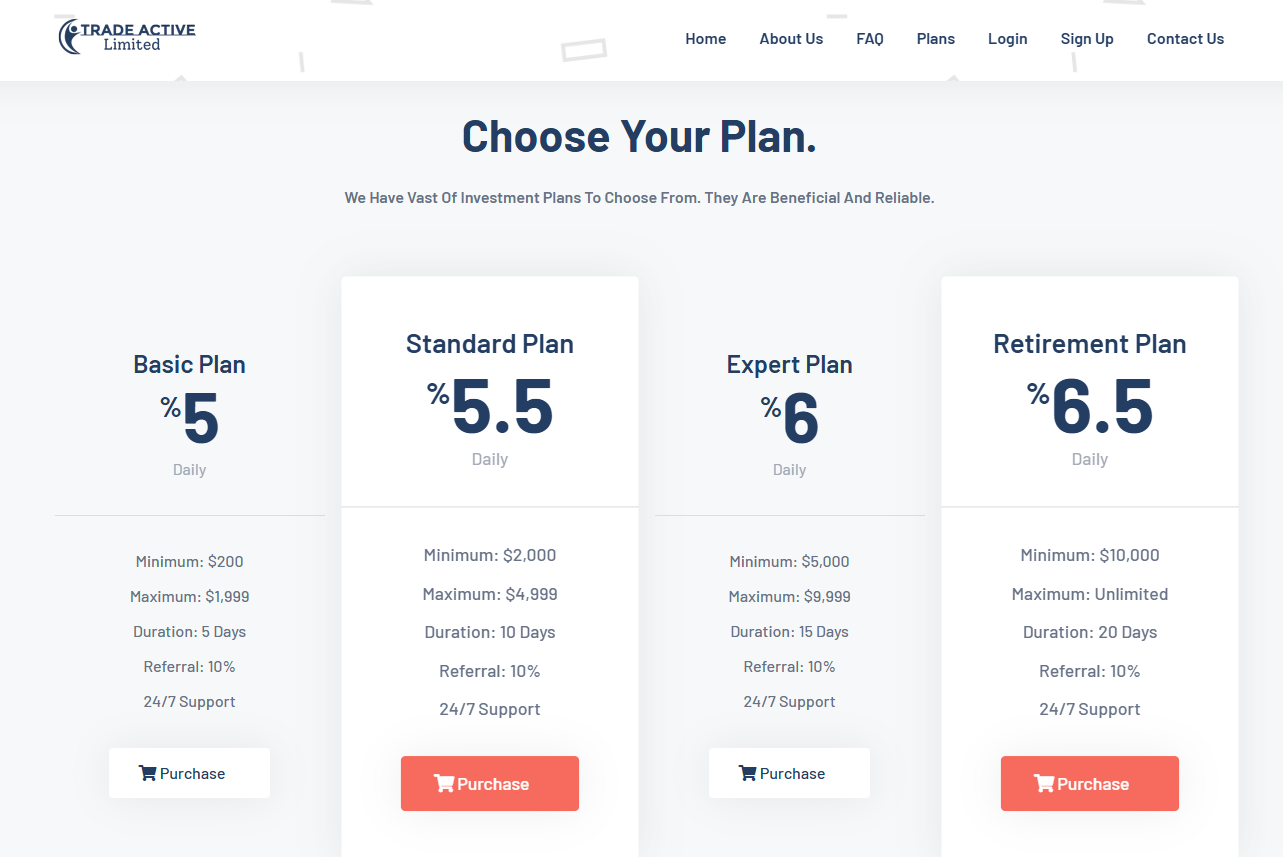The height and width of the screenshot is (857, 1283).
Task: Click cart icon in Retirement Plan Purchase
Action: tap(1044, 784)
